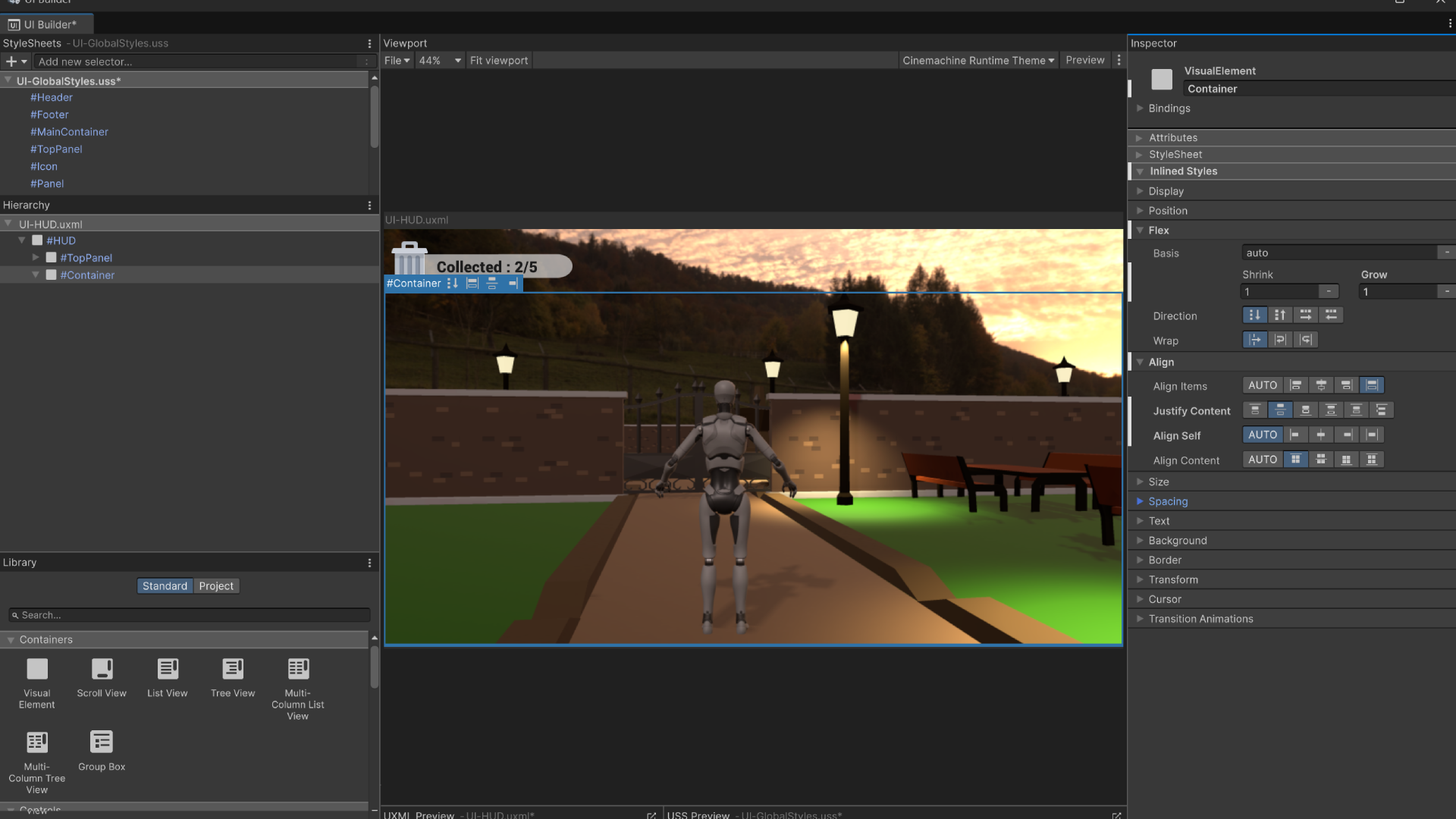Select AUTO for Align Items
This screenshot has height=819, width=1456.
pyautogui.click(x=1263, y=385)
